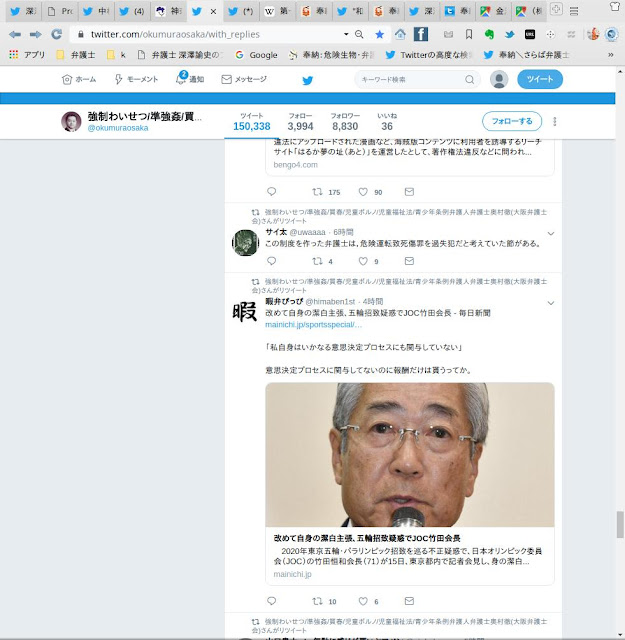Click the bookmark star in address bar
The width and height of the screenshot is (625, 640).
pos(380,35)
